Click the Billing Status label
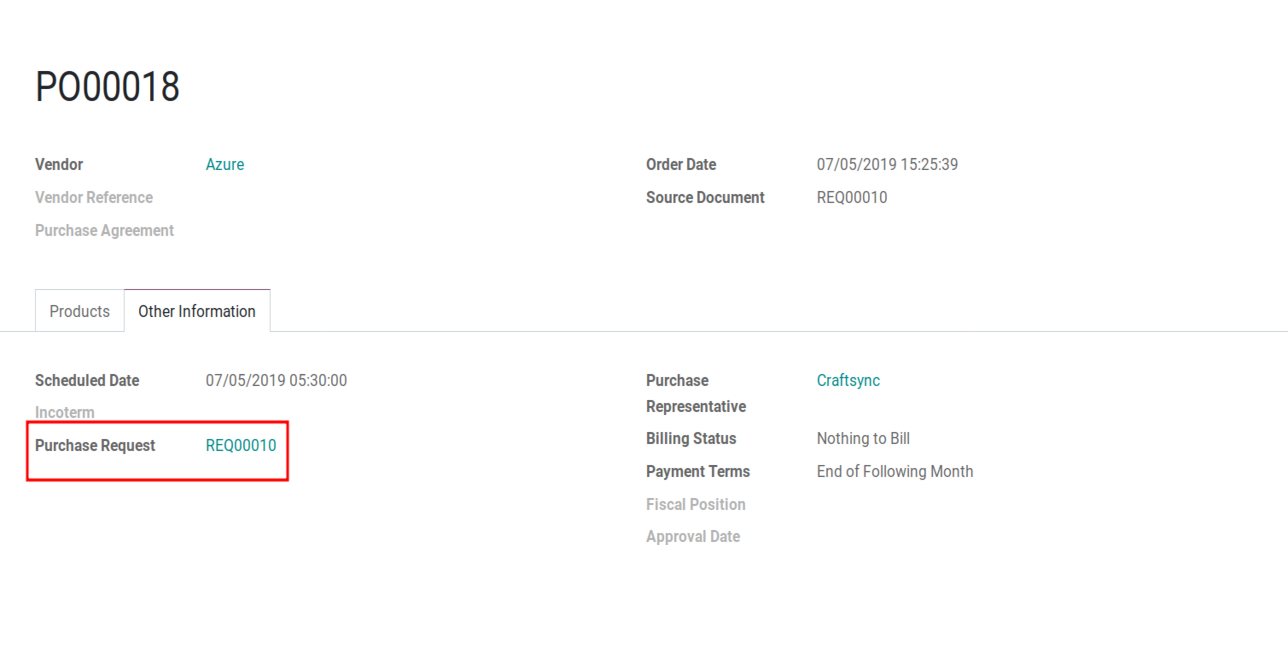Image resolution: width=1288 pixels, height=663 pixels. (691, 439)
